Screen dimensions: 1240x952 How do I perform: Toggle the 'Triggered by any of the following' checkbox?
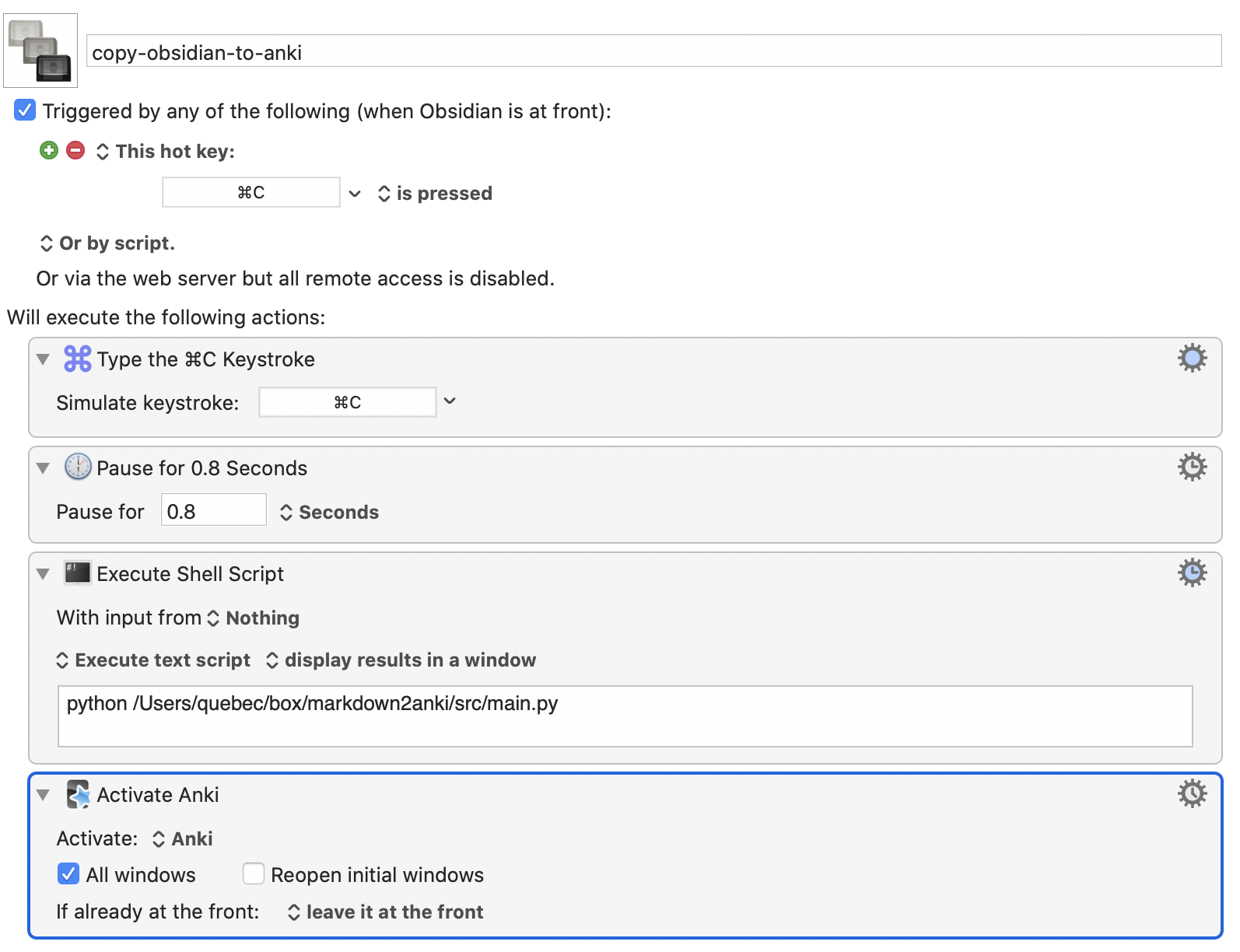pyautogui.click(x=25, y=110)
